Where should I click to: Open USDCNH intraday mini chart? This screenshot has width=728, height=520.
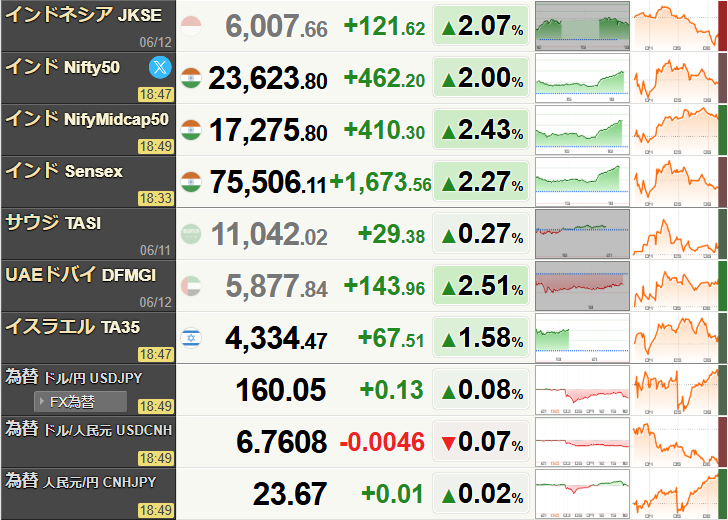[583, 442]
